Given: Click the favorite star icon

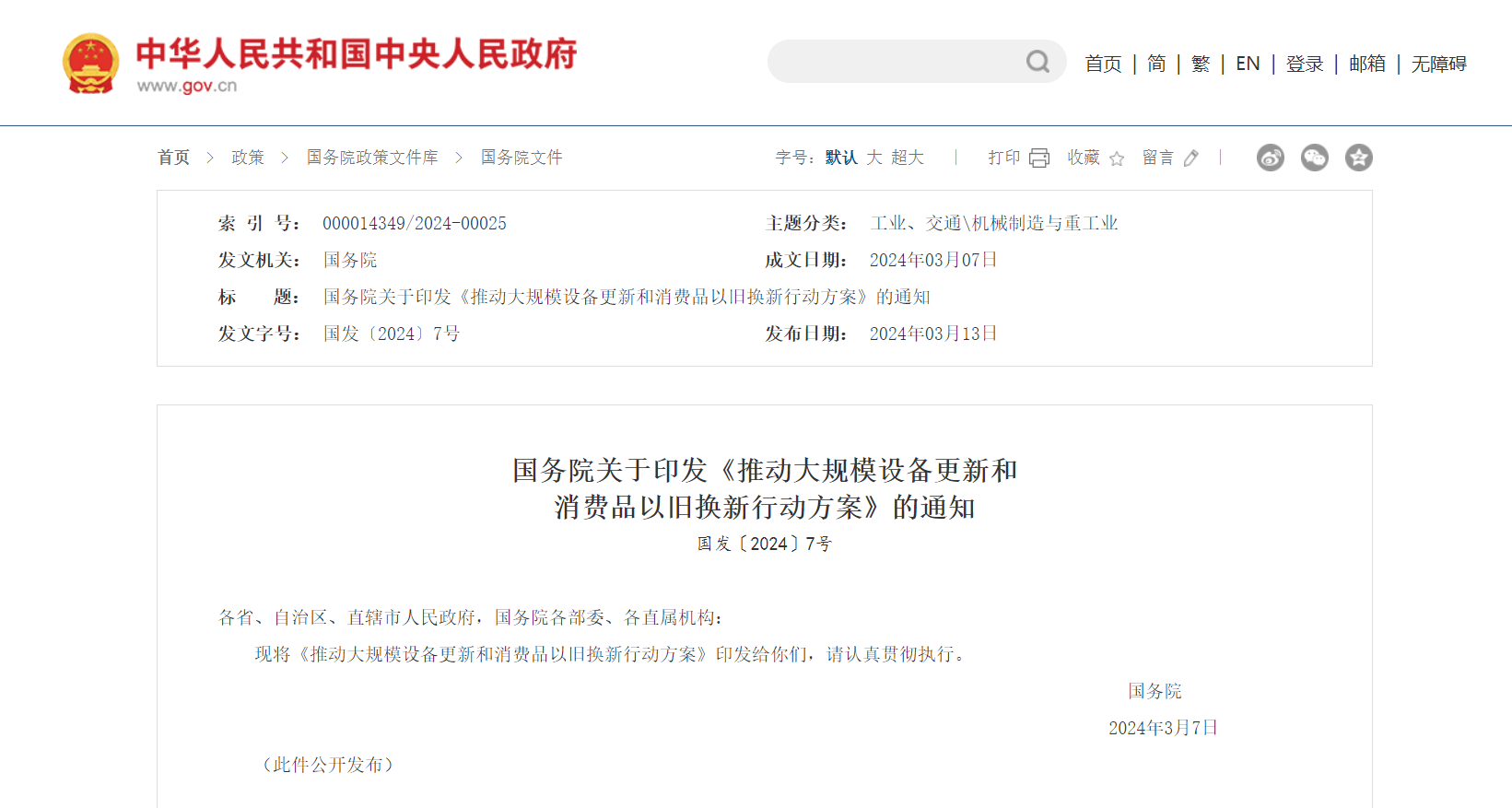Looking at the screenshot, I should pyautogui.click(x=1117, y=158).
